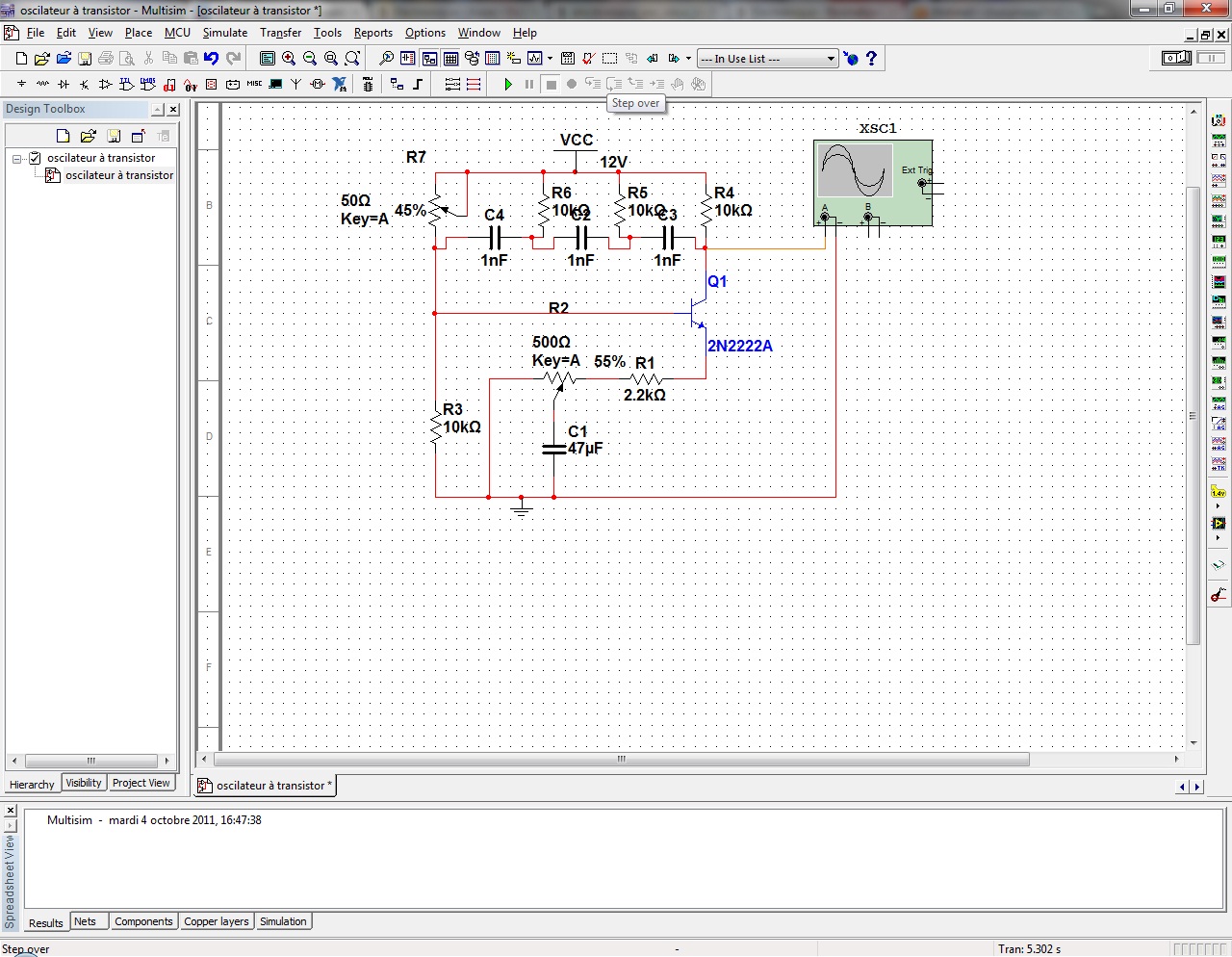The image size is (1232, 957).
Task: Select the Place Transistor toolbar icon
Action: pos(85,85)
